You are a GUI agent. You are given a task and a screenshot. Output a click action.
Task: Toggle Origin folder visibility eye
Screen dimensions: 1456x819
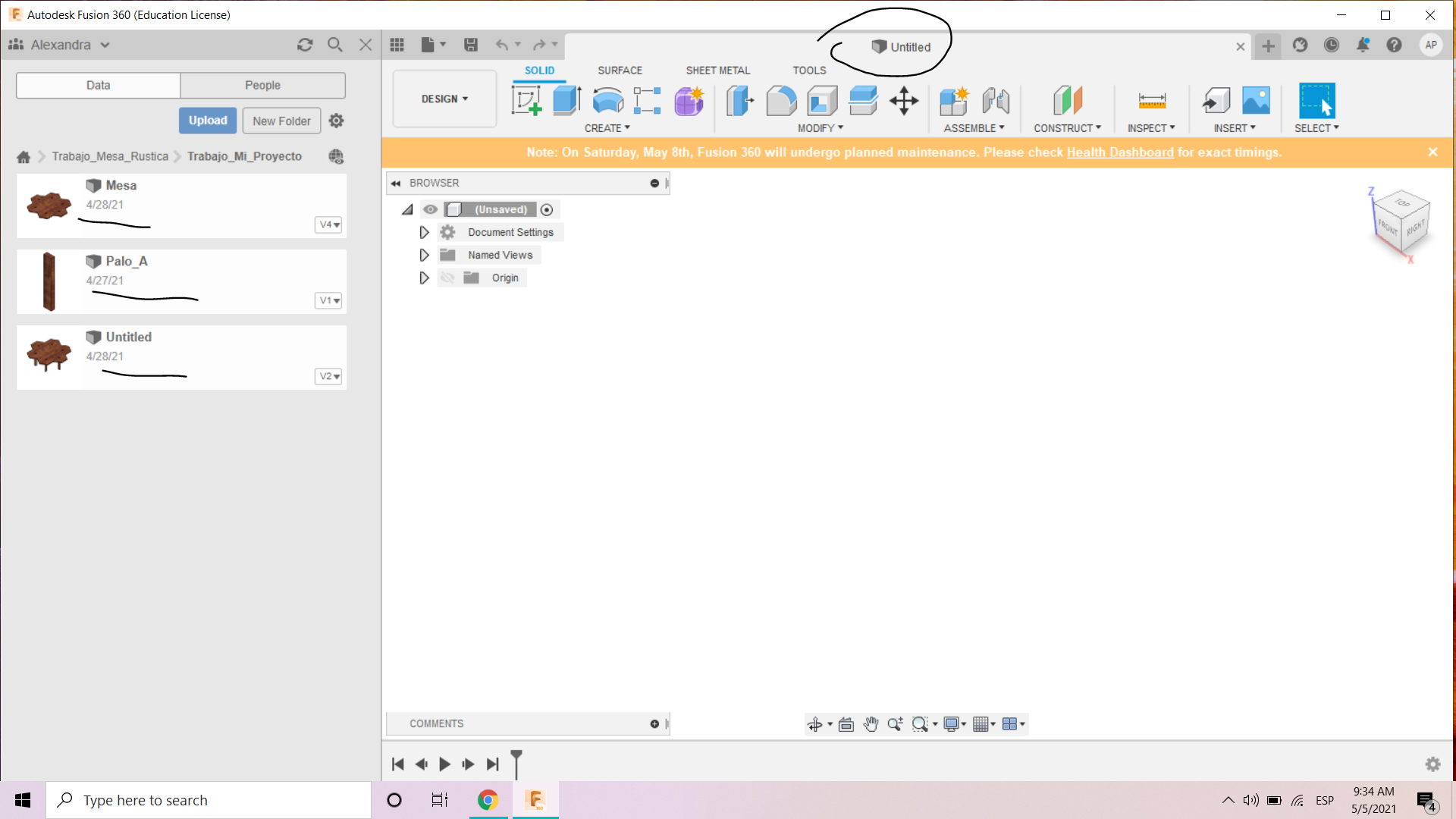coord(447,278)
